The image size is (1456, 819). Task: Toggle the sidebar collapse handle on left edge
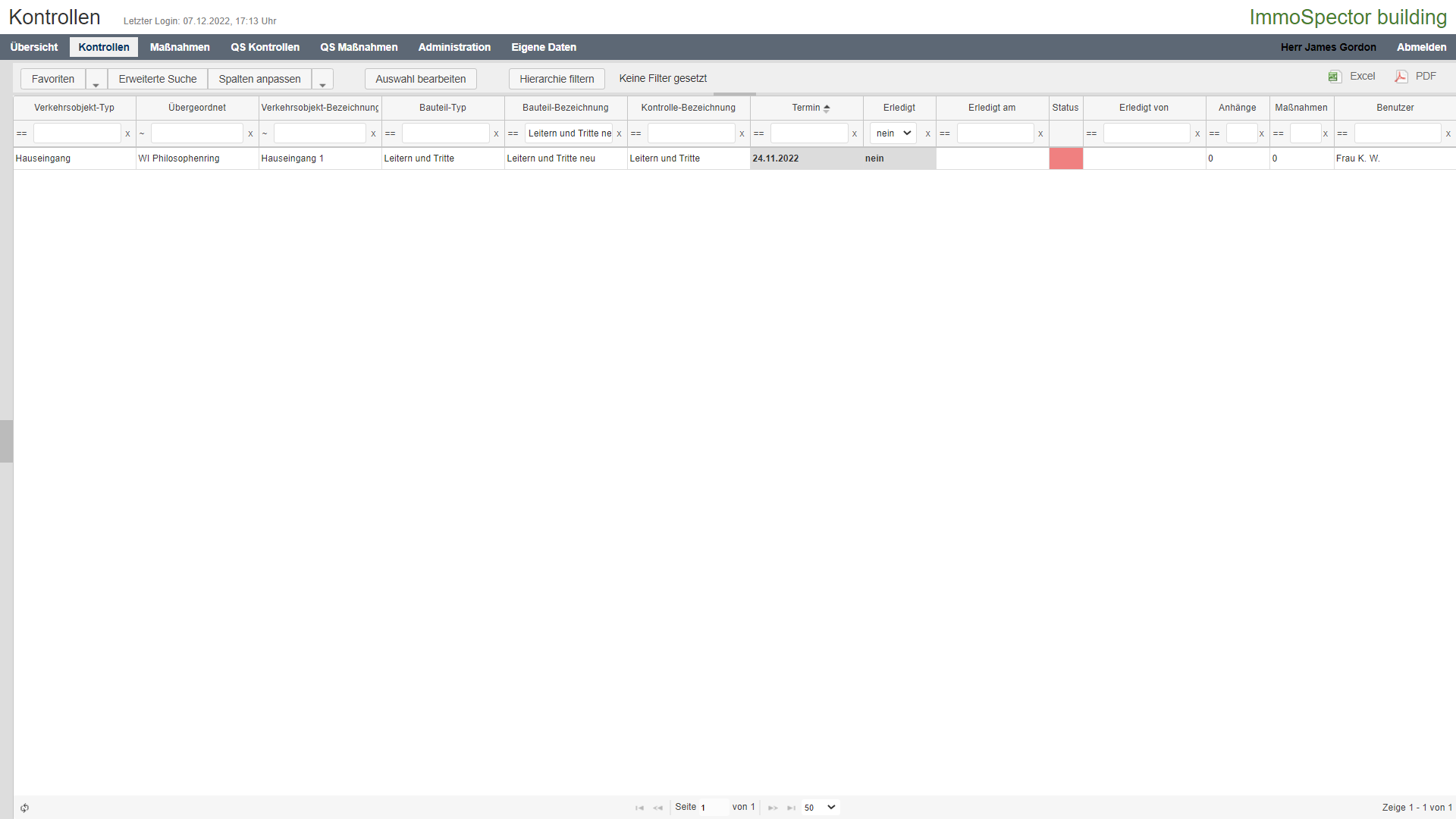click(6, 441)
